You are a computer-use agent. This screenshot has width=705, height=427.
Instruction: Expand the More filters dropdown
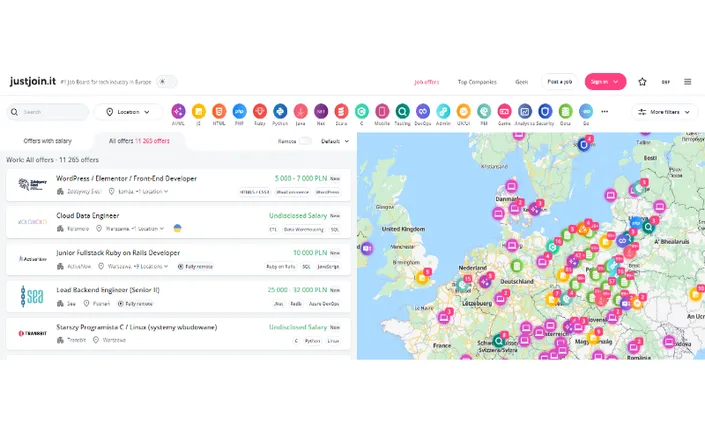665,112
